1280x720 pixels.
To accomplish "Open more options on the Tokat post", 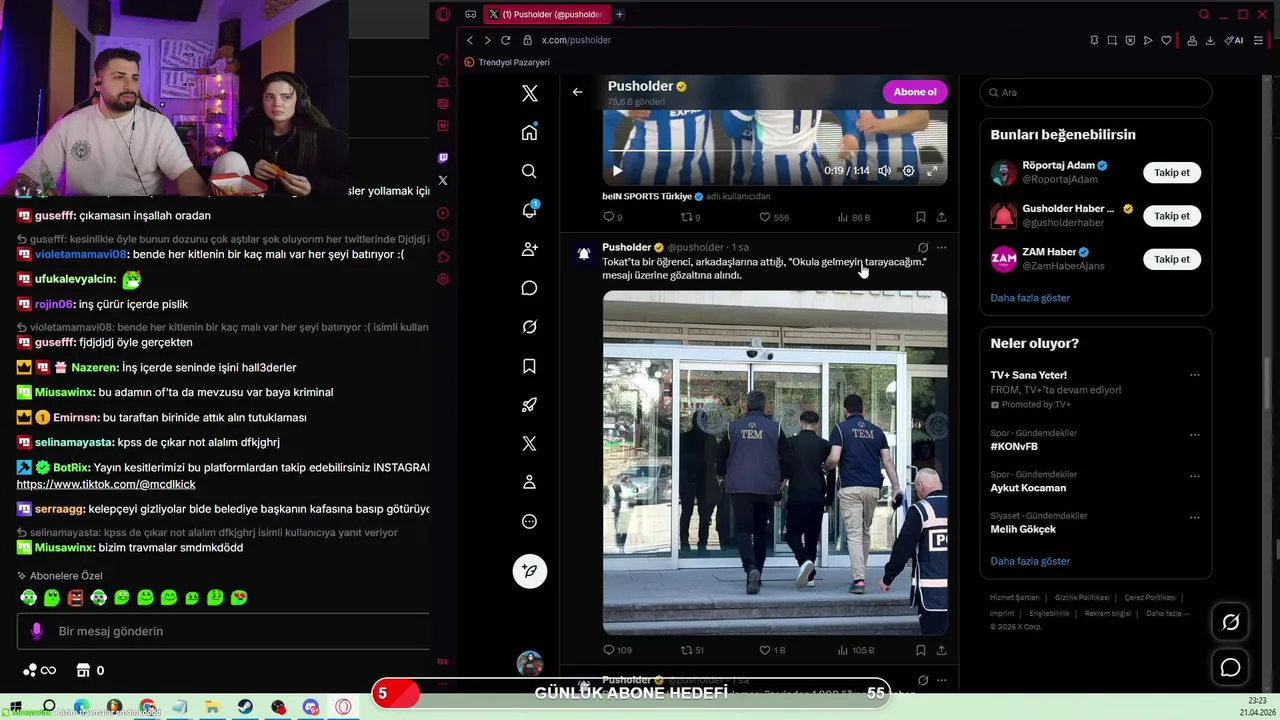I will (x=941, y=247).
